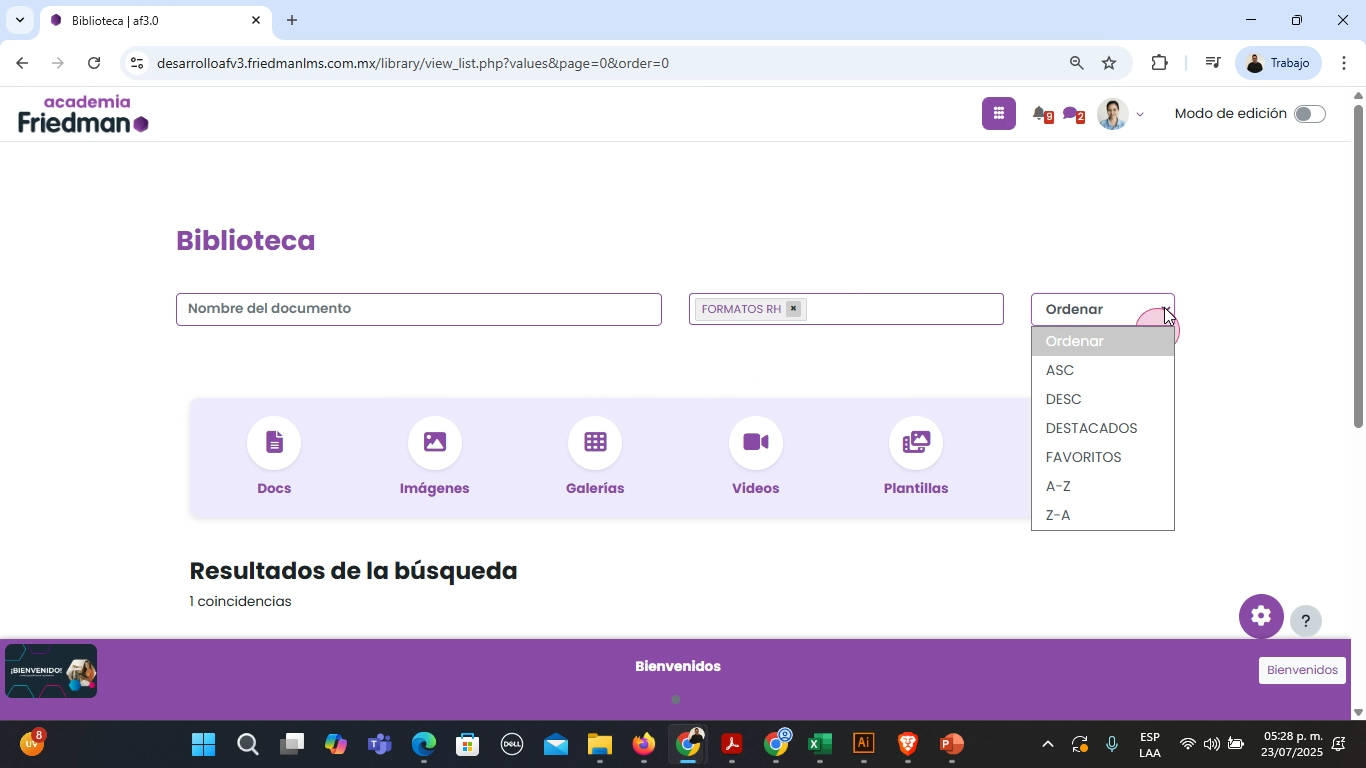Select the Z-A sort option
The height and width of the screenshot is (768, 1366).
[x=1103, y=515]
